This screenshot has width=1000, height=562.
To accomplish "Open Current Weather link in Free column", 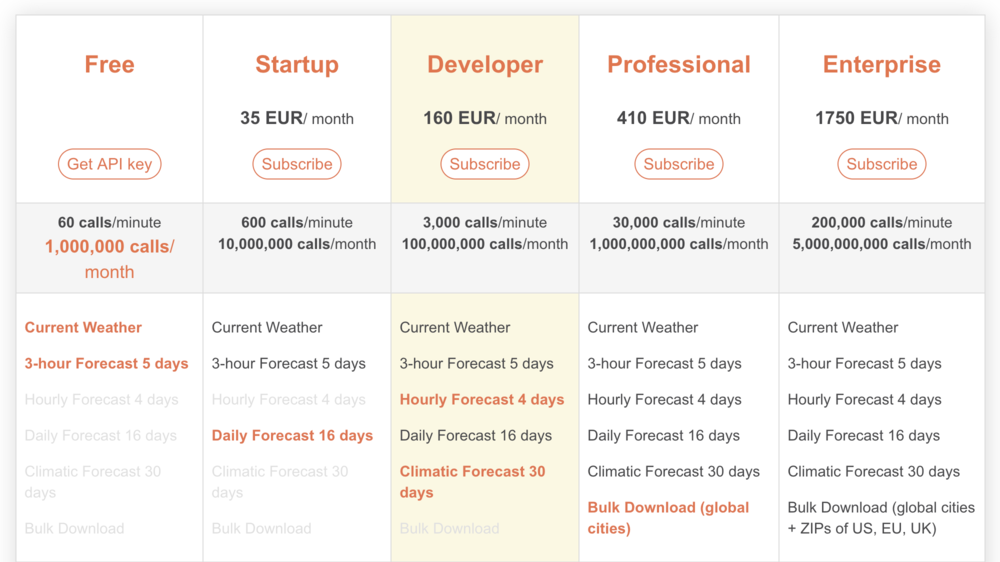I will point(83,327).
